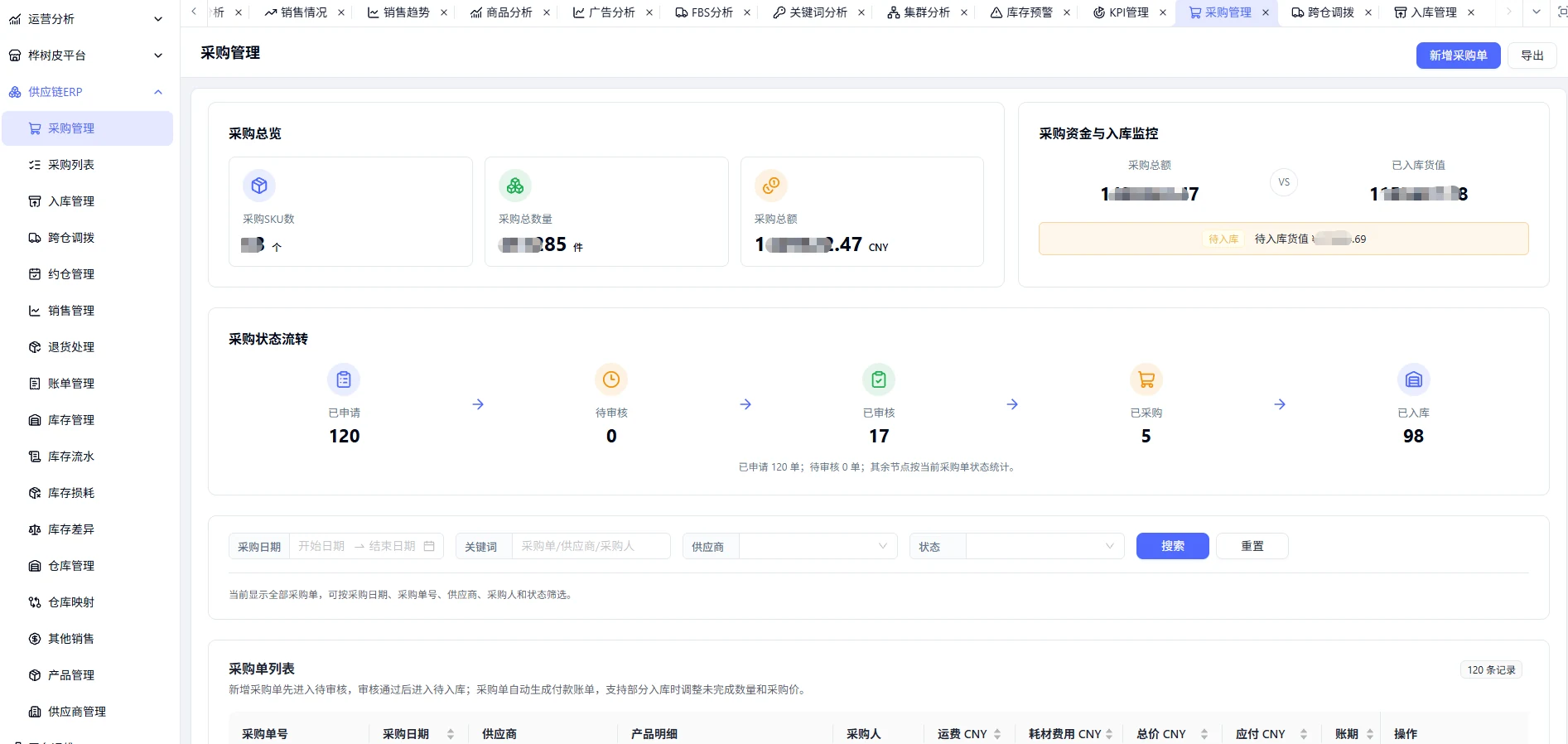Screen dimensions: 1568x744
Task: Open the 状态 dropdown filter
Action: (1045, 546)
